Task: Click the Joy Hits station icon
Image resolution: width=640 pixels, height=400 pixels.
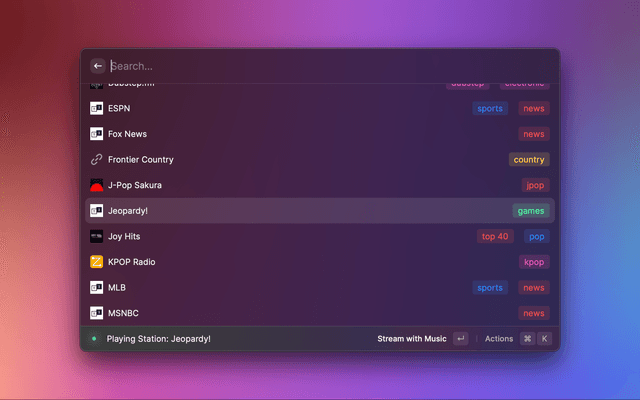Action: coord(97,237)
